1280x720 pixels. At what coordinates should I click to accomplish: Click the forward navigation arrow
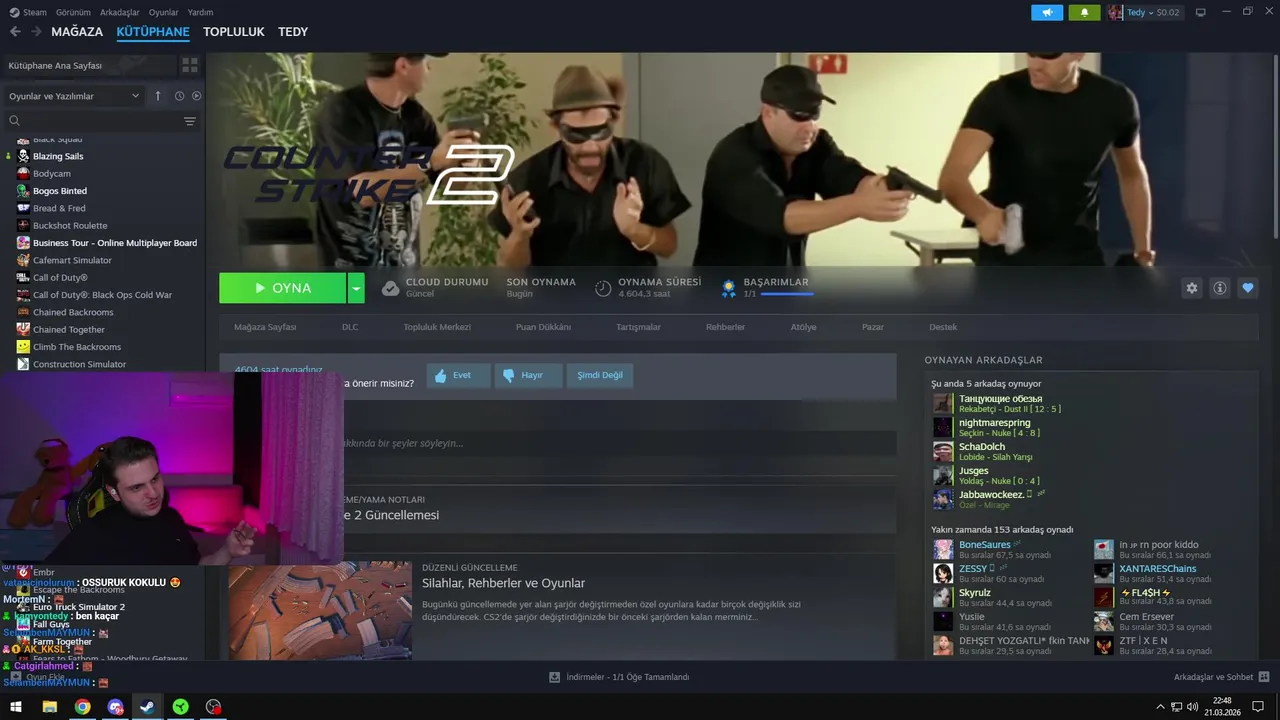click(x=36, y=32)
